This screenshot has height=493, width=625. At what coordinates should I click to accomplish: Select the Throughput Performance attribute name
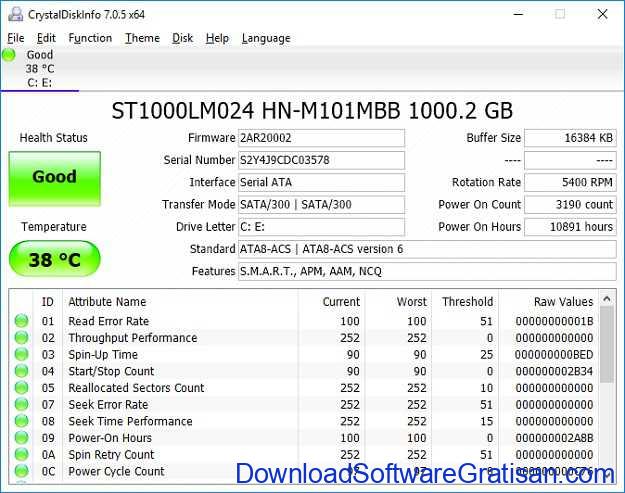pos(133,338)
